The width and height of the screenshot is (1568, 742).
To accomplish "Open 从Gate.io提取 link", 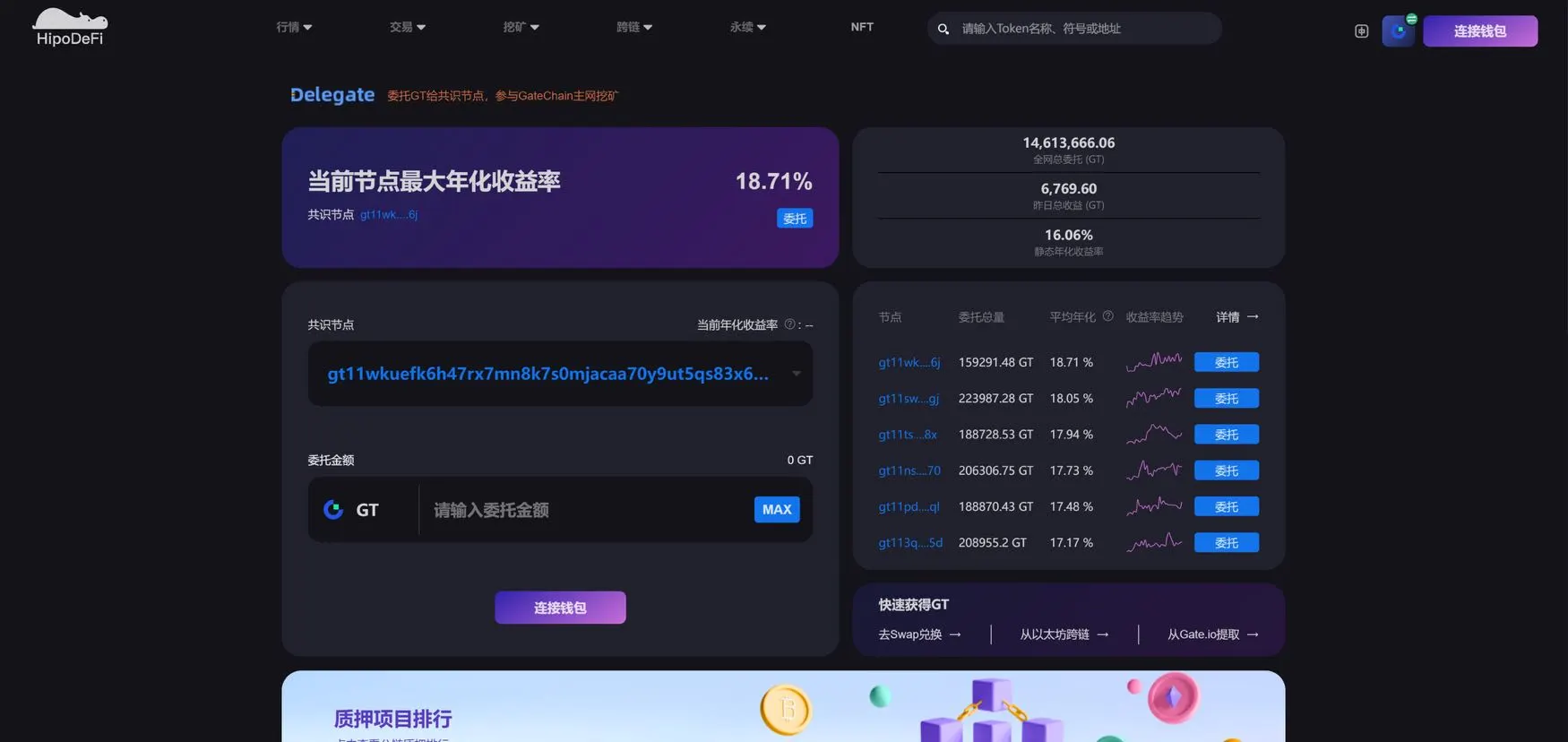I will coord(1213,634).
